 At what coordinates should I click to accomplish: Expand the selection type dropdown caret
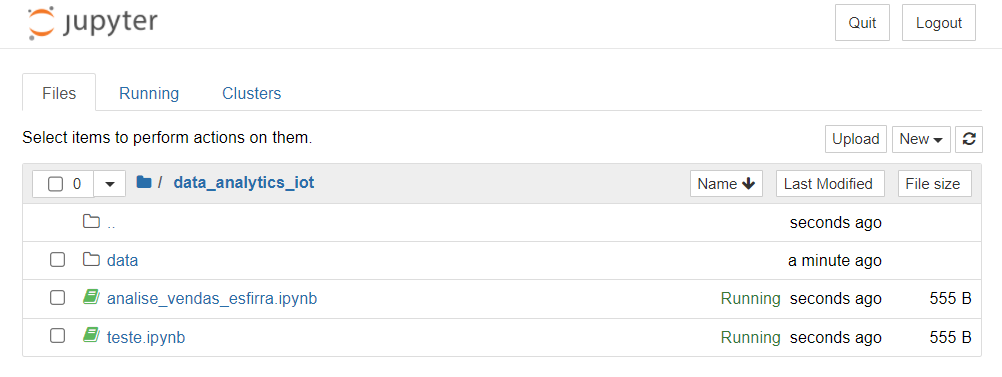coord(110,184)
